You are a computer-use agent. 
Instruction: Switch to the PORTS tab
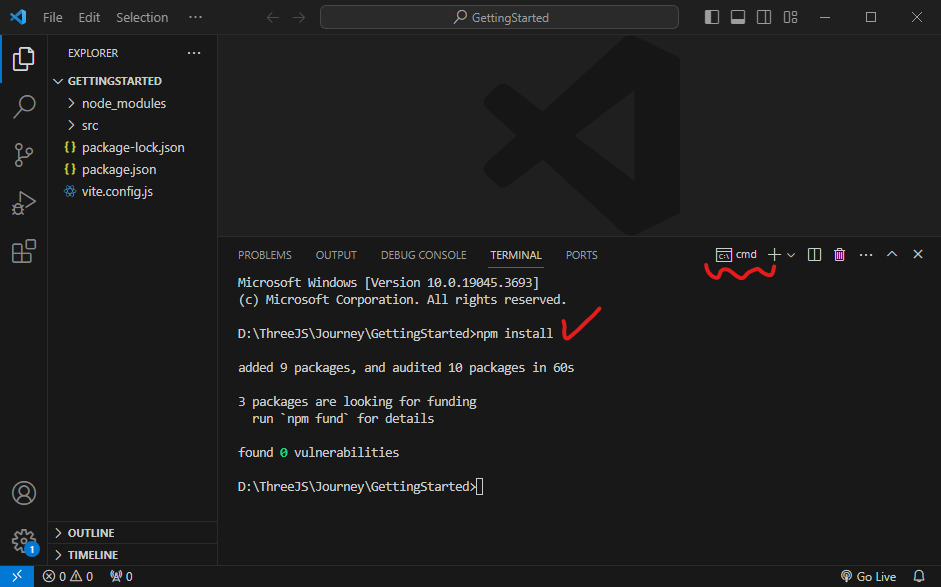[x=582, y=255]
